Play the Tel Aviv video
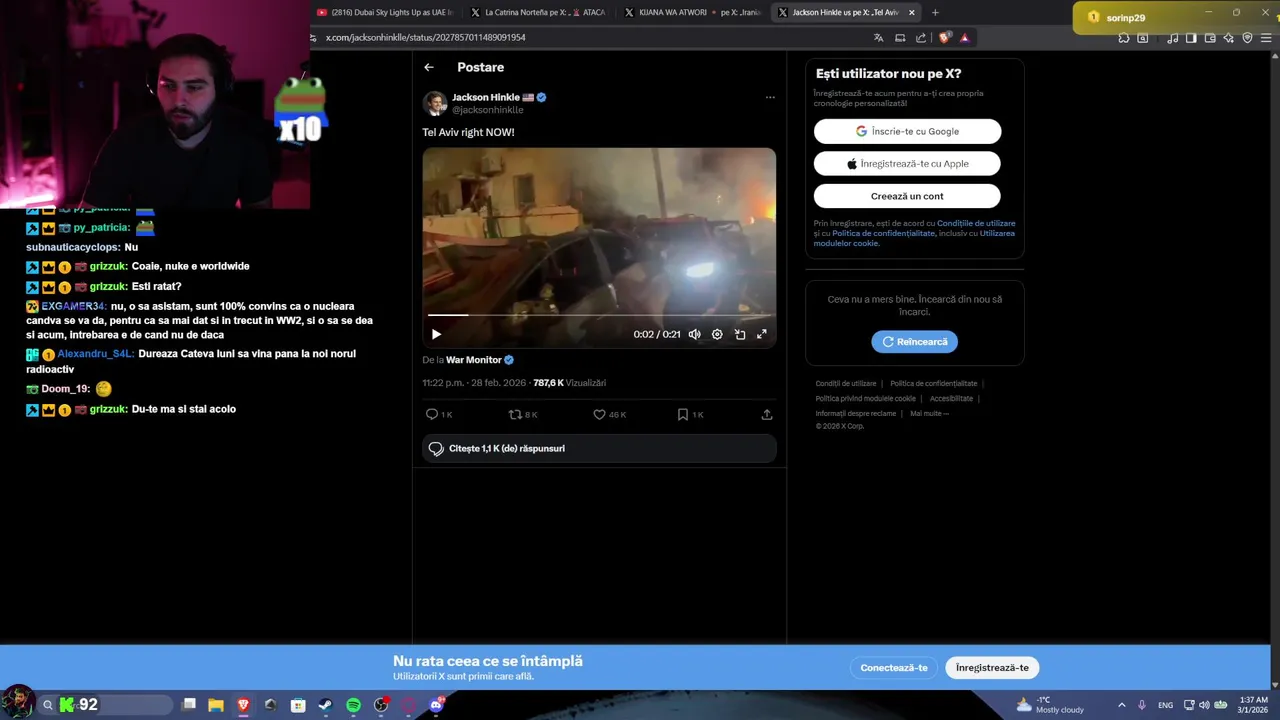 (436, 334)
